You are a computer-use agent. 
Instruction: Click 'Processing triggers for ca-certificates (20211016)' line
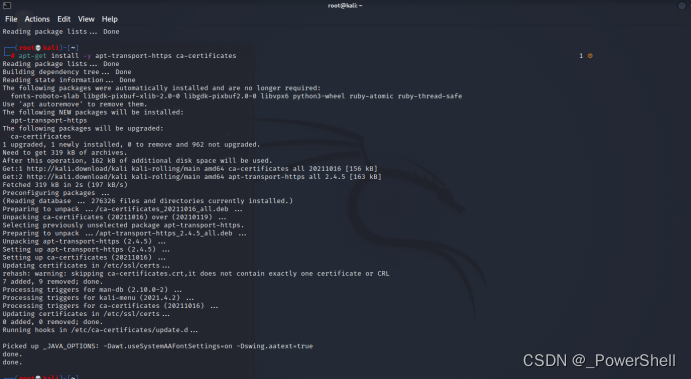[110, 306]
